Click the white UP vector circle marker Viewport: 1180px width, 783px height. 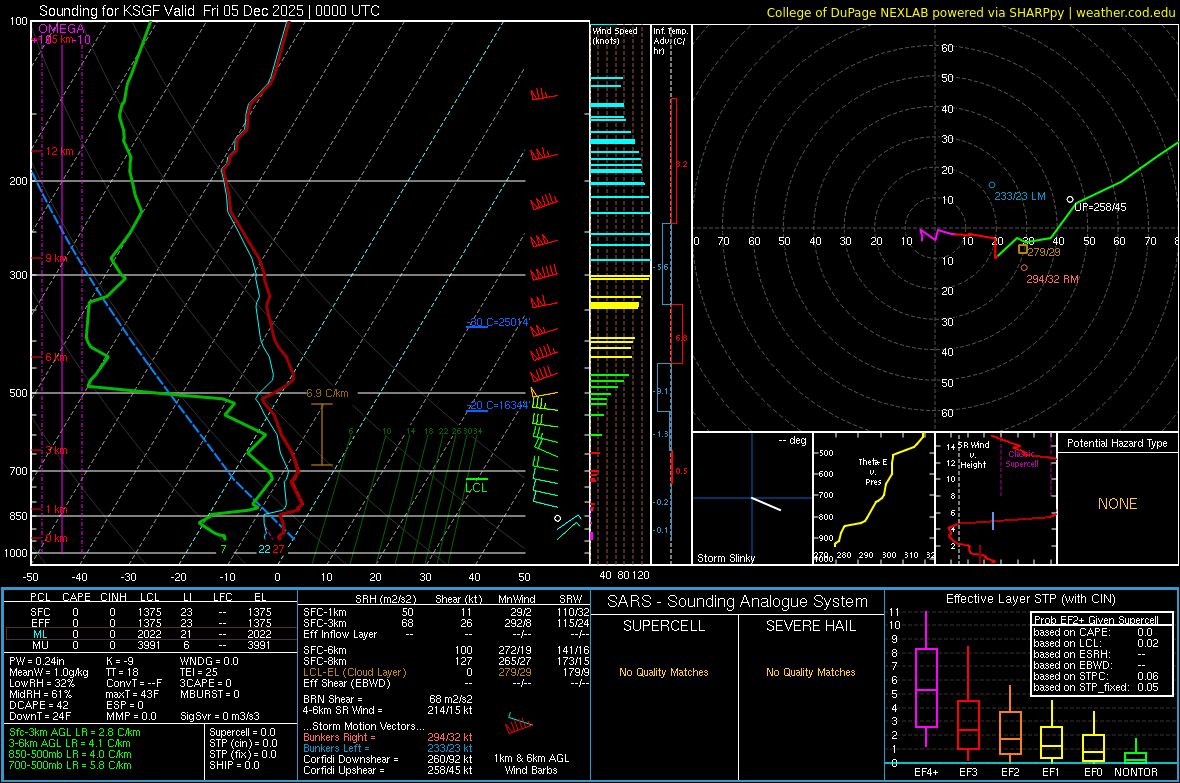(x=1070, y=200)
